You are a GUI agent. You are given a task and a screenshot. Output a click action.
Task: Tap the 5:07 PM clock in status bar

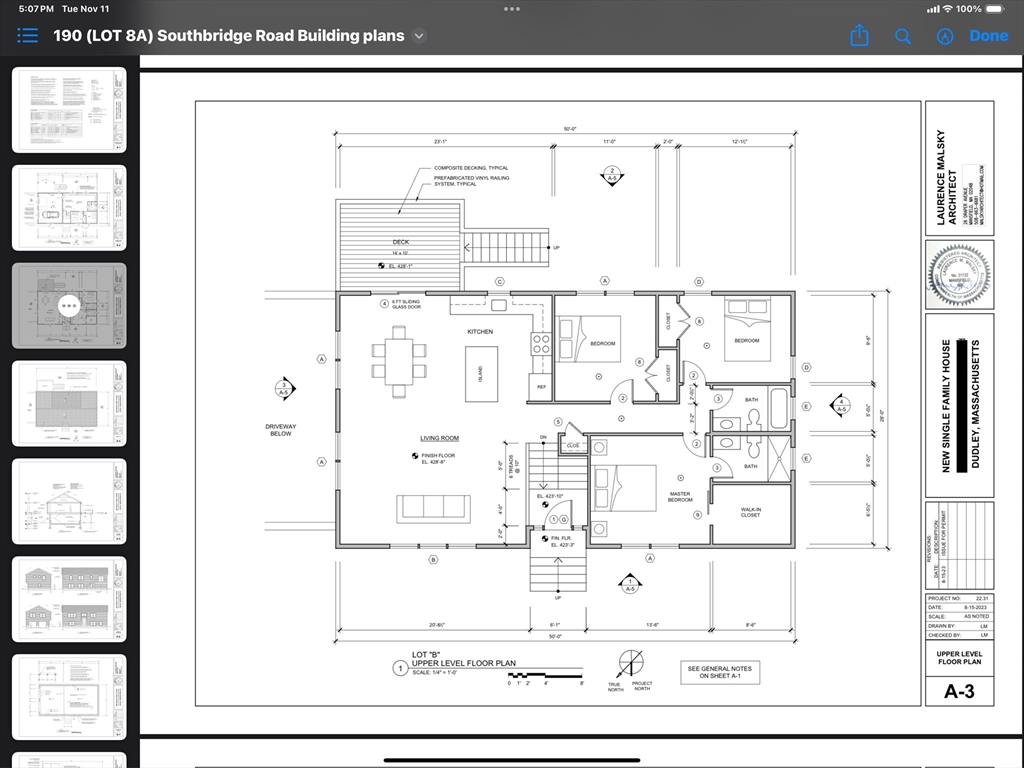pyautogui.click(x=36, y=9)
